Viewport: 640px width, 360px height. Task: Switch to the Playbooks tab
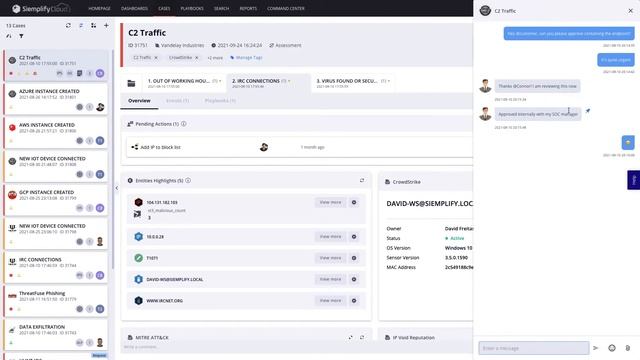(x=220, y=100)
